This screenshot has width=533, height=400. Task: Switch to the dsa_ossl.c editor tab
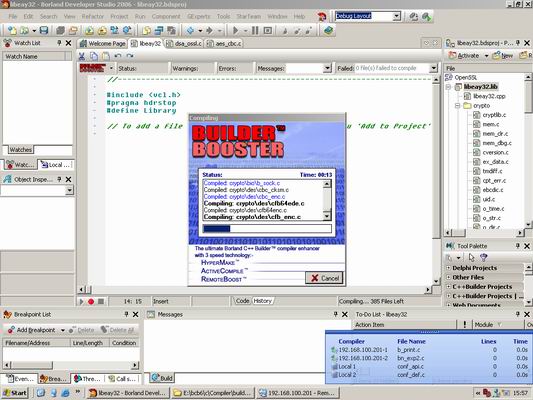(184, 44)
